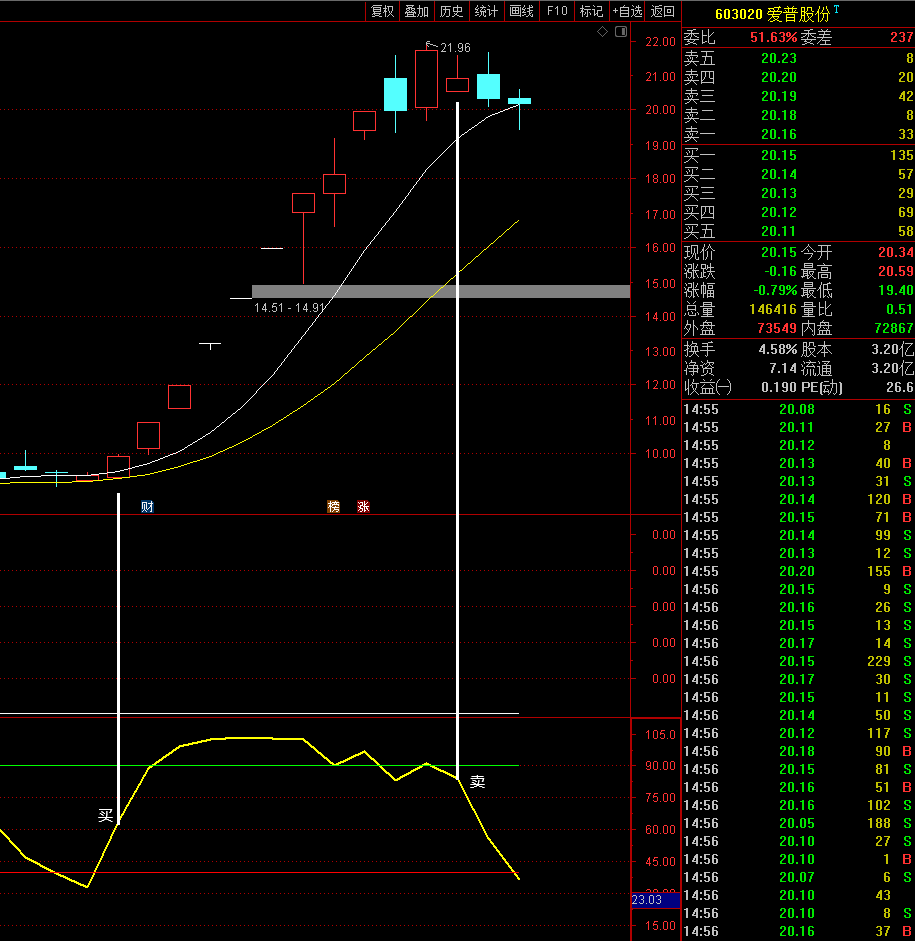Click the red 涨 event marker
Viewport: 915px width, 941px height.
tap(363, 507)
